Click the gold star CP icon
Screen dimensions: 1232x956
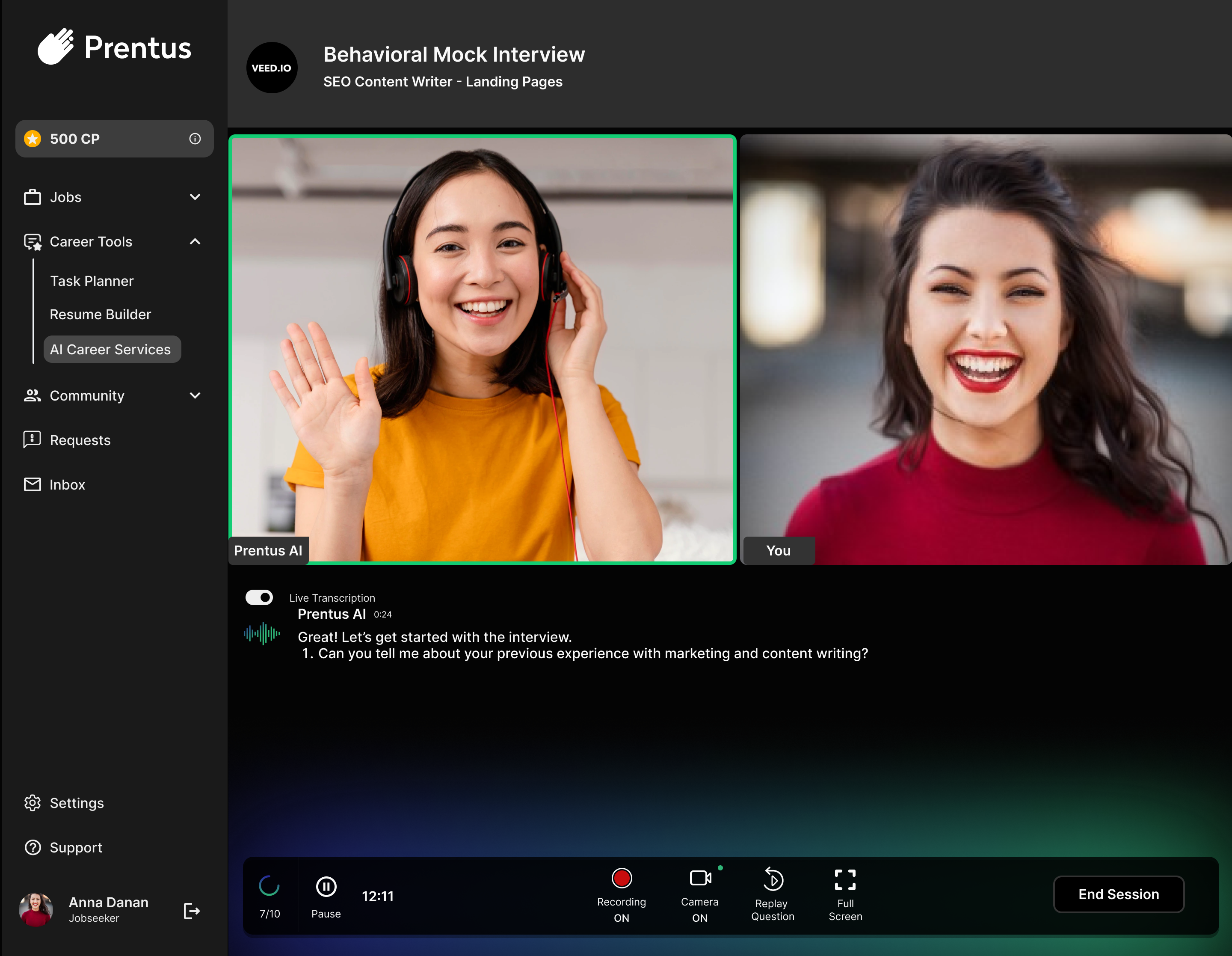33,138
